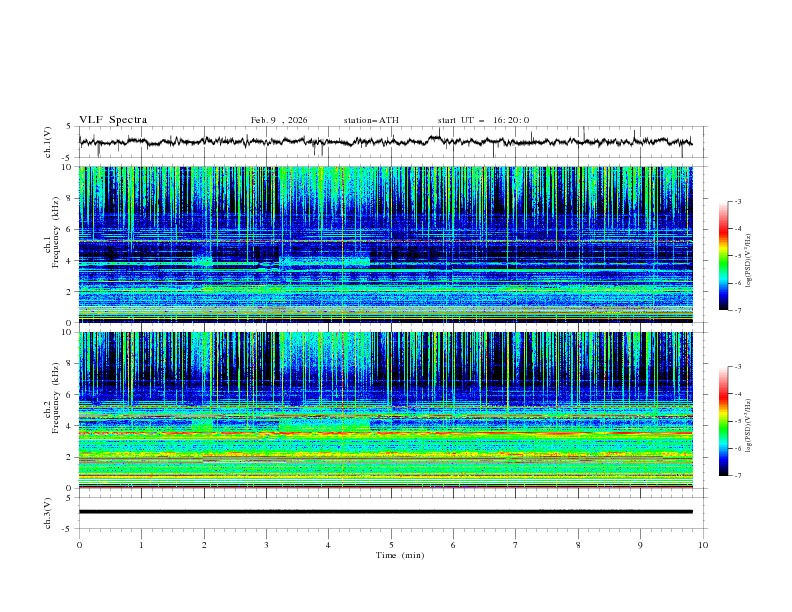Click the lower spectrogram's color scale bar
792x612 pixels.
724,421
